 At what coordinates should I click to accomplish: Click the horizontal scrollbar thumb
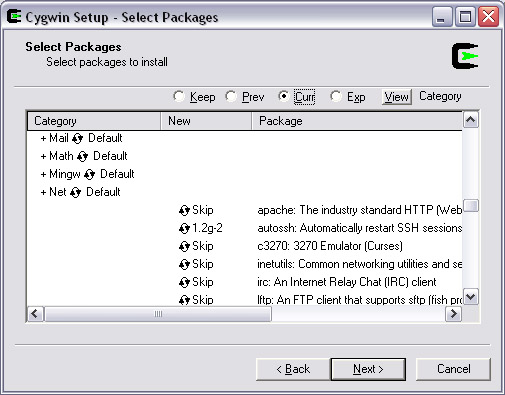point(158,314)
